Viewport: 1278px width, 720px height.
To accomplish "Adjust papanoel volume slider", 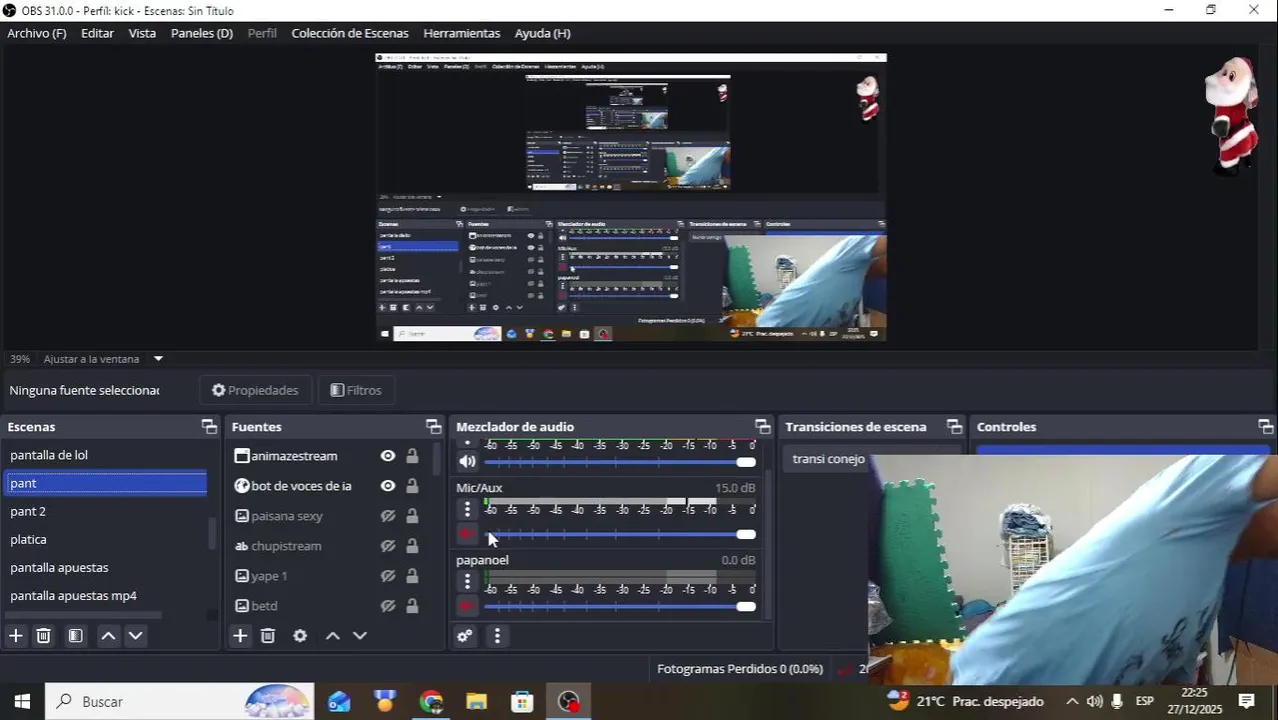I will (x=620, y=606).
